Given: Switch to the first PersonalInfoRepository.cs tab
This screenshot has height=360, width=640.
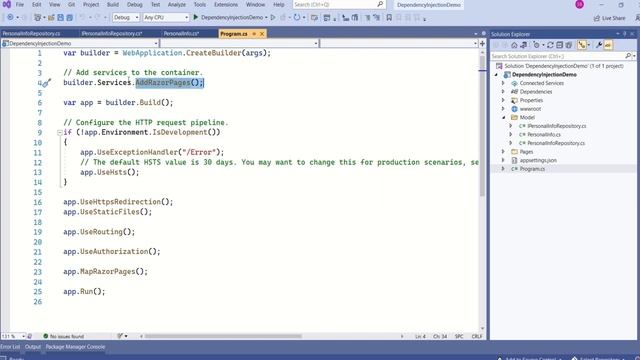Looking at the screenshot, I should (31, 33).
